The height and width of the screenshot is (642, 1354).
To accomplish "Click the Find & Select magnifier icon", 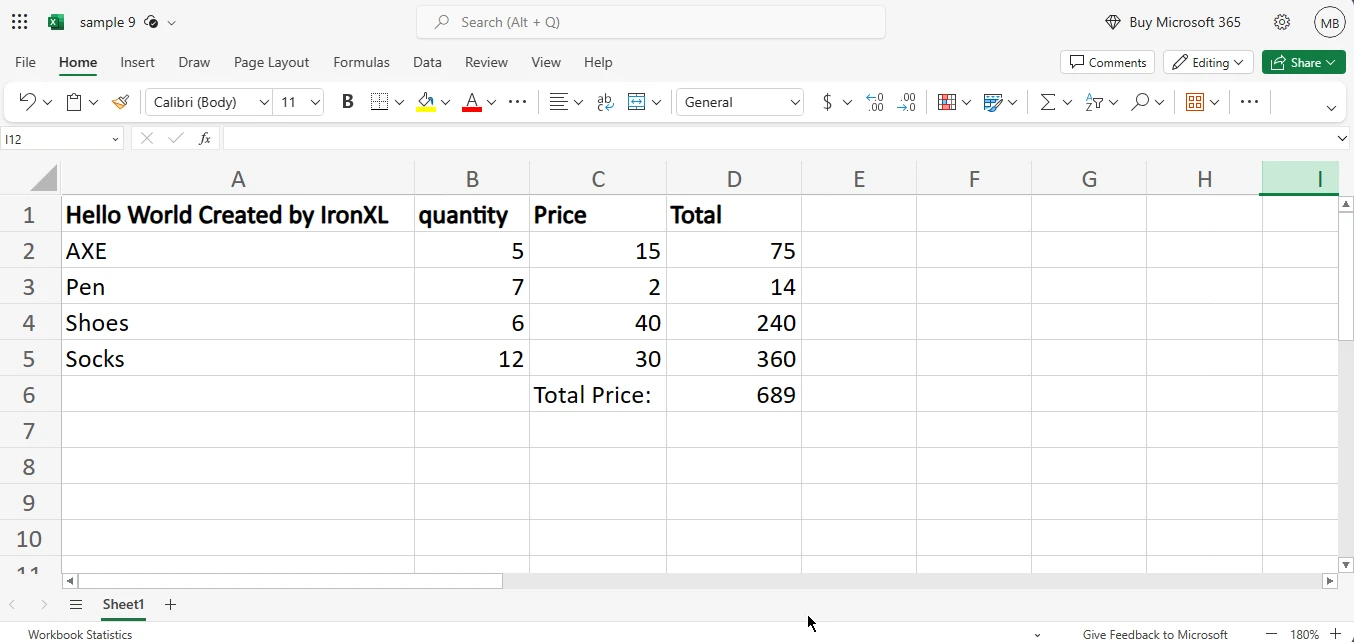I will (1140, 102).
